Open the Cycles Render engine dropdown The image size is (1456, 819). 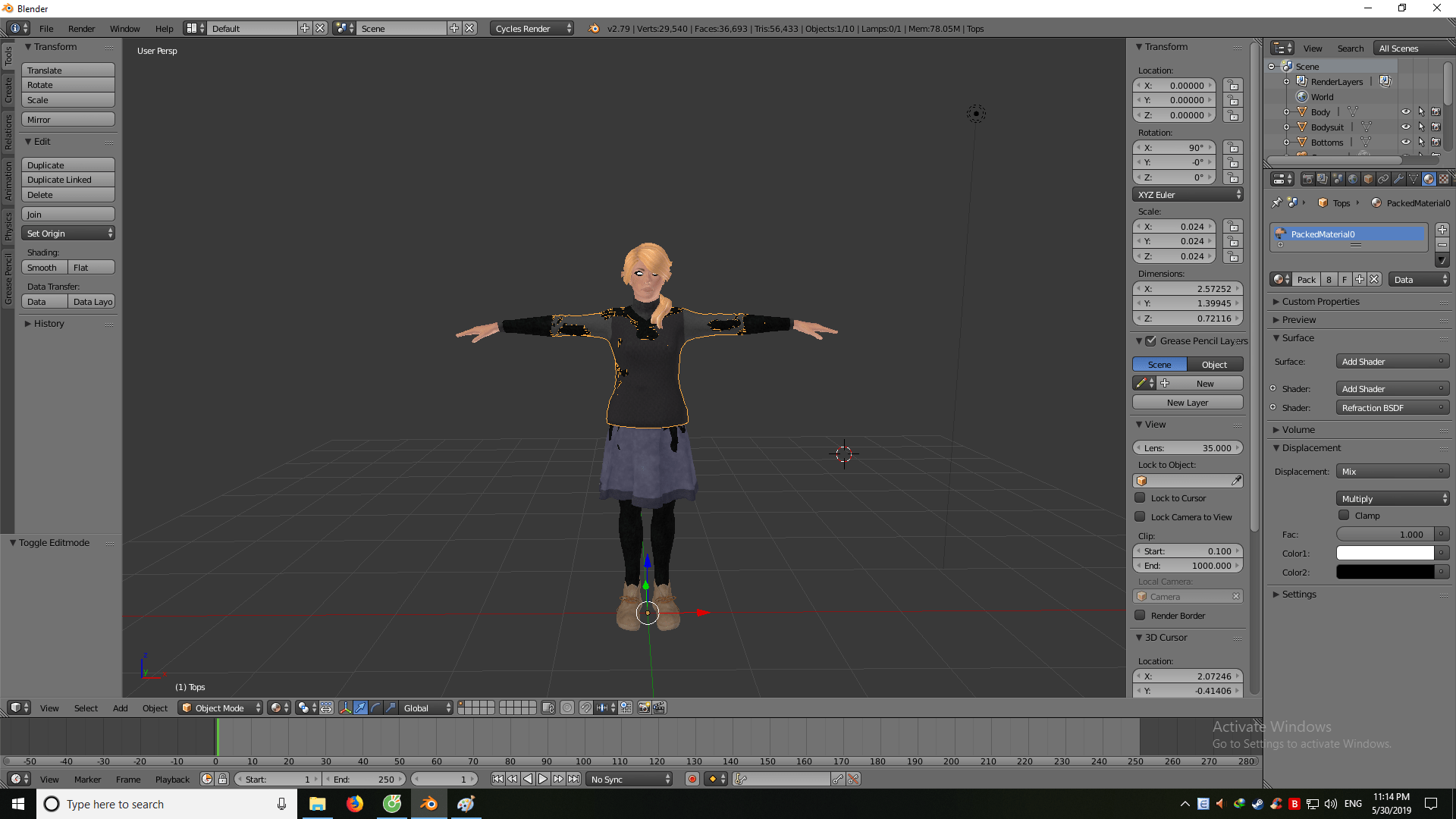tap(532, 28)
